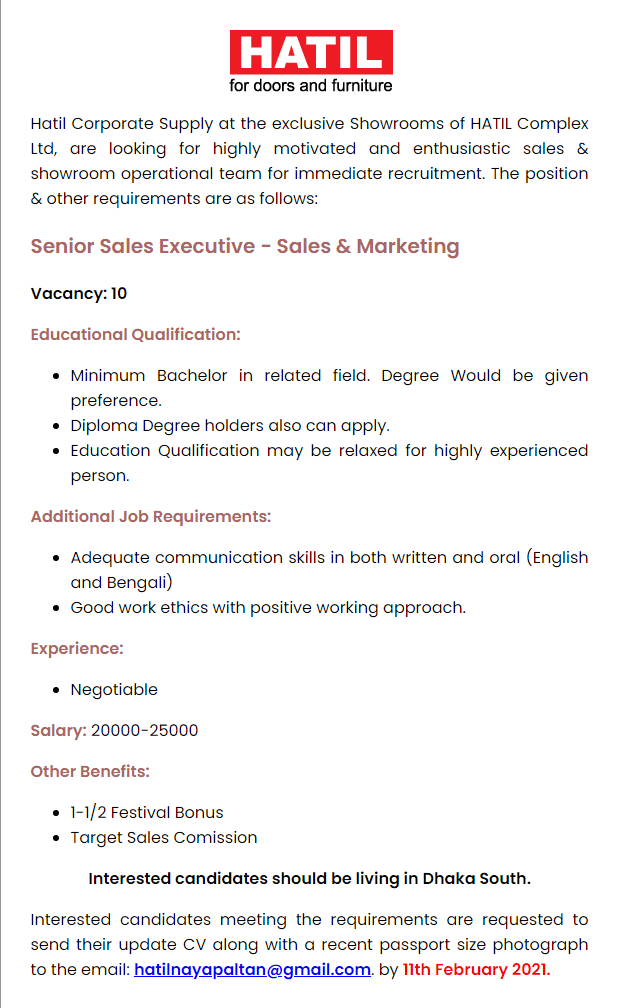This screenshot has height=1008, width=619.
Task: Click the red '11th February 2021' deadline text
Action: coord(476,969)
